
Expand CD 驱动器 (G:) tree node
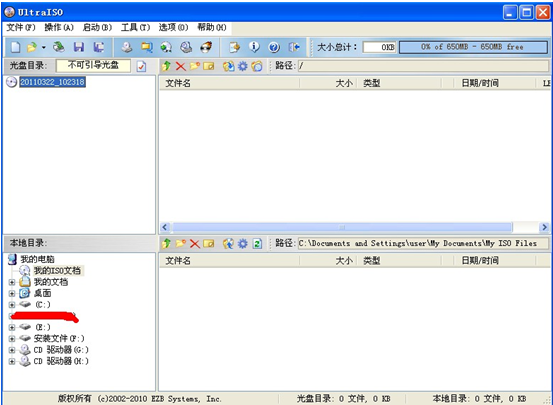coord(12,350)
